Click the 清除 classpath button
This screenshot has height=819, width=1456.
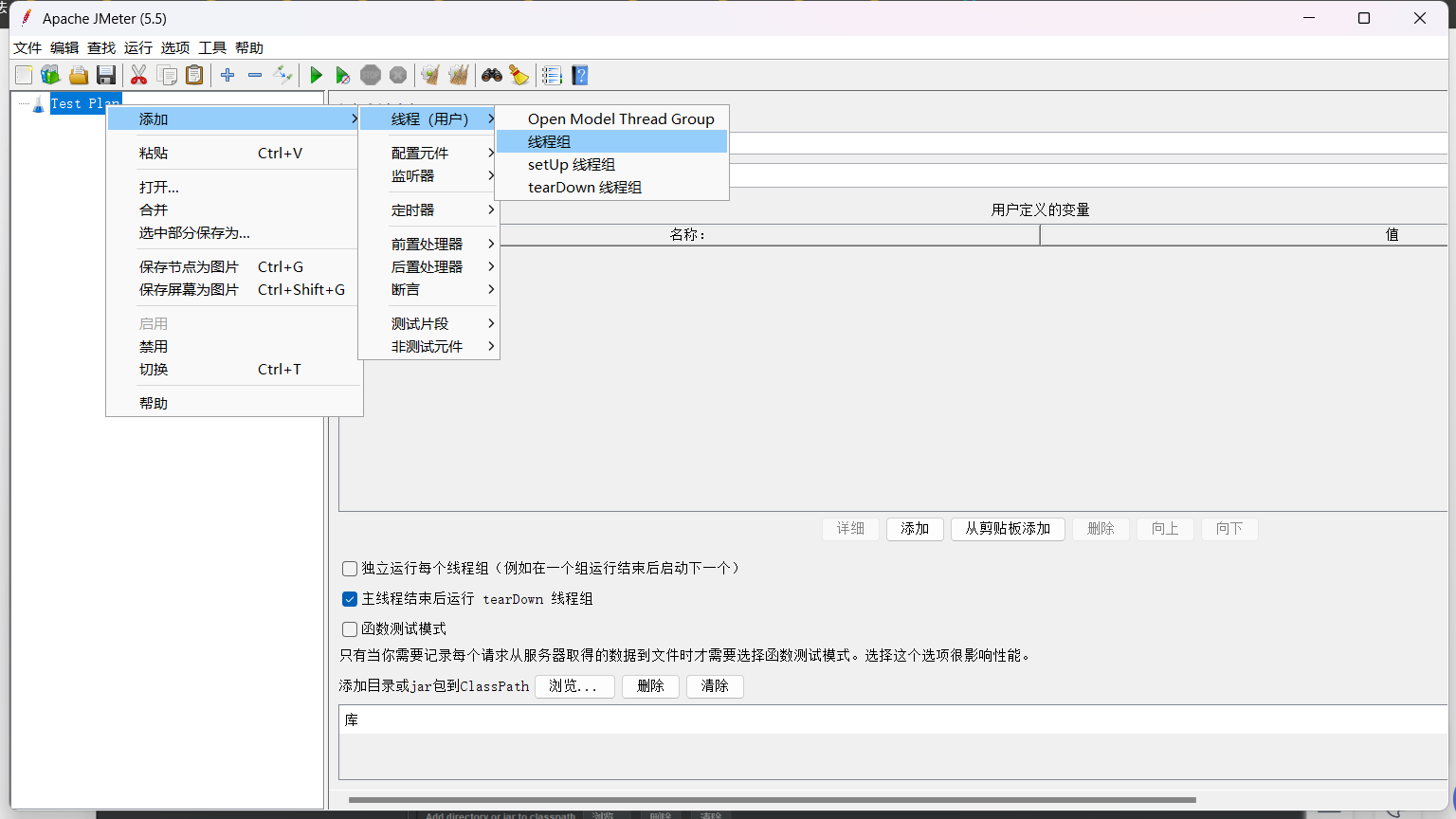click(715, 685)
